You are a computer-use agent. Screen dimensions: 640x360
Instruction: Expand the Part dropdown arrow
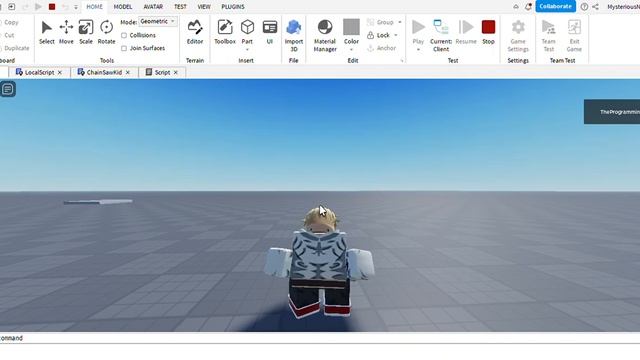point(247,50)
